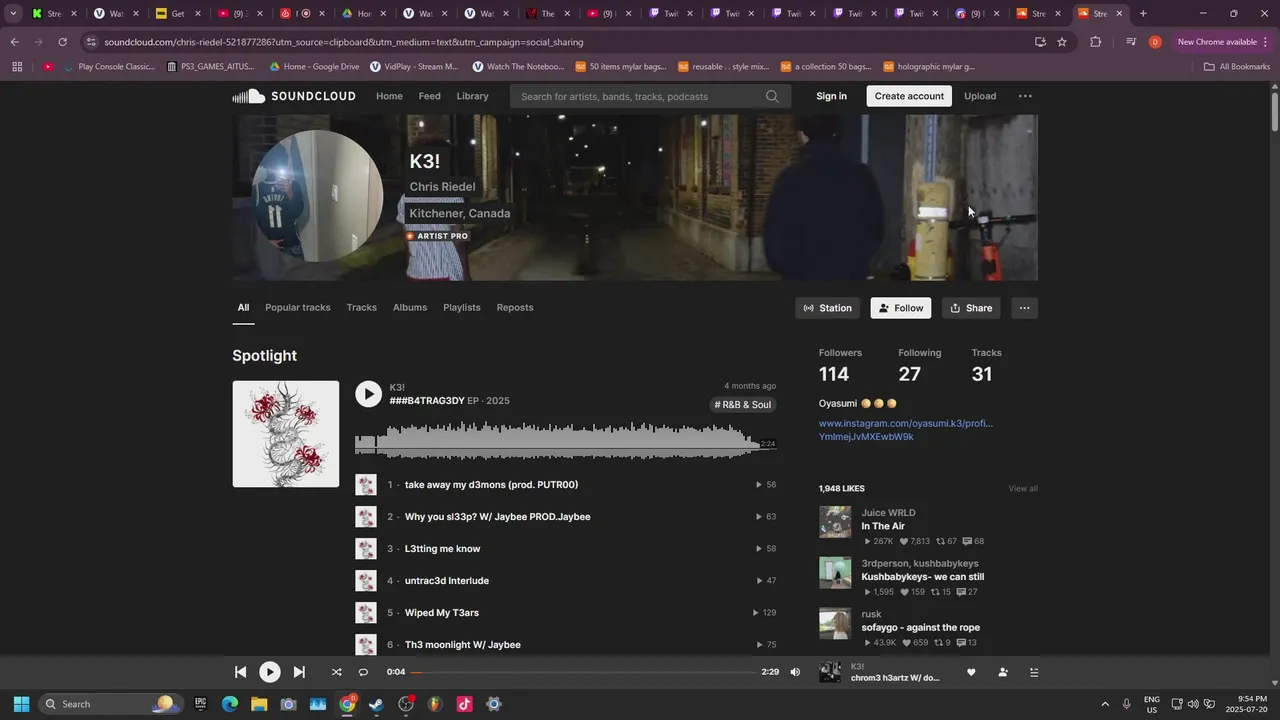Image resolution: width=1280 pixels, height=720 pixels.
Task: Reload the page in Chrome
Action: 62,42
